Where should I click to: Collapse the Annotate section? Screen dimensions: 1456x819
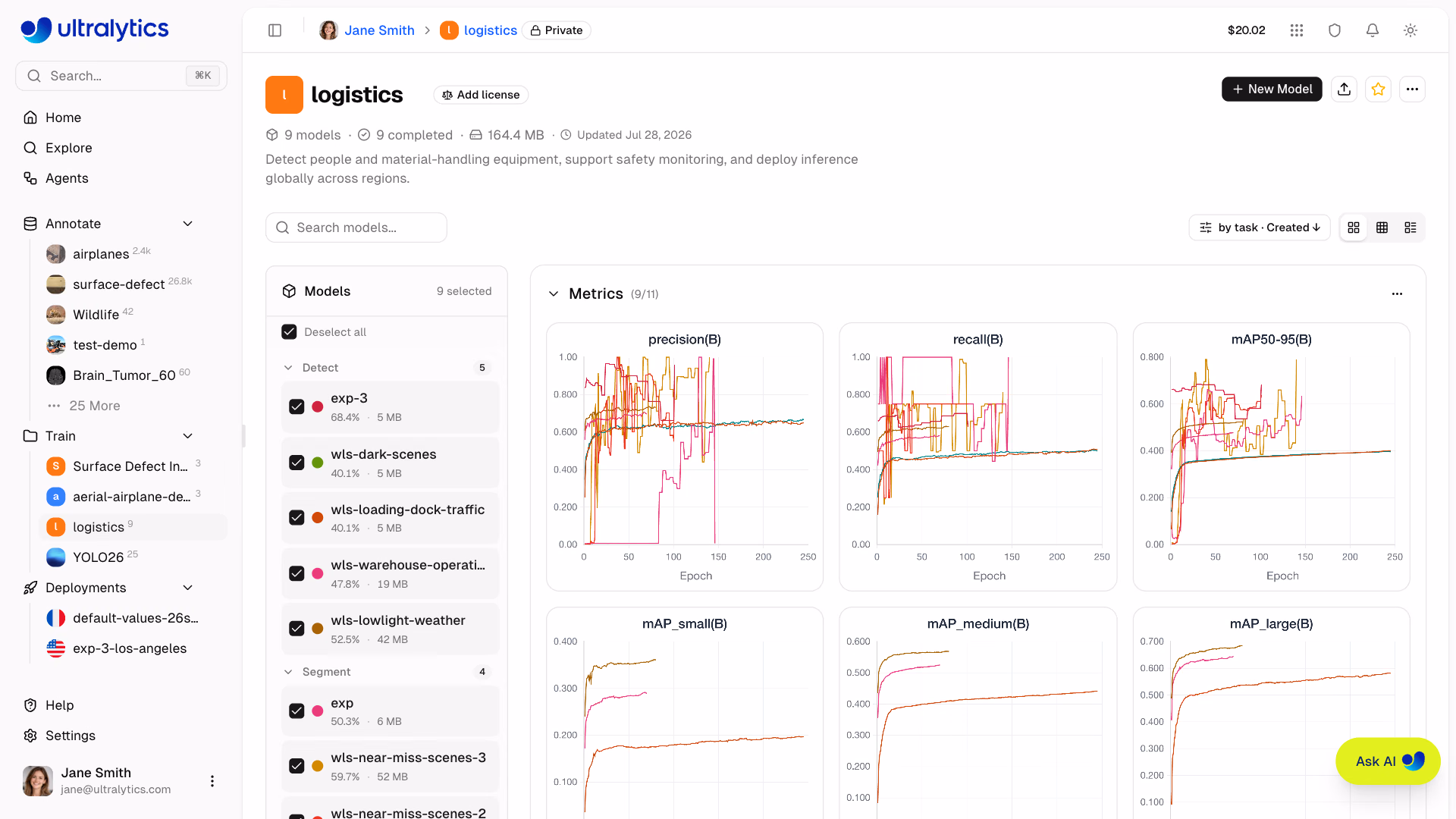click(188, 224)
